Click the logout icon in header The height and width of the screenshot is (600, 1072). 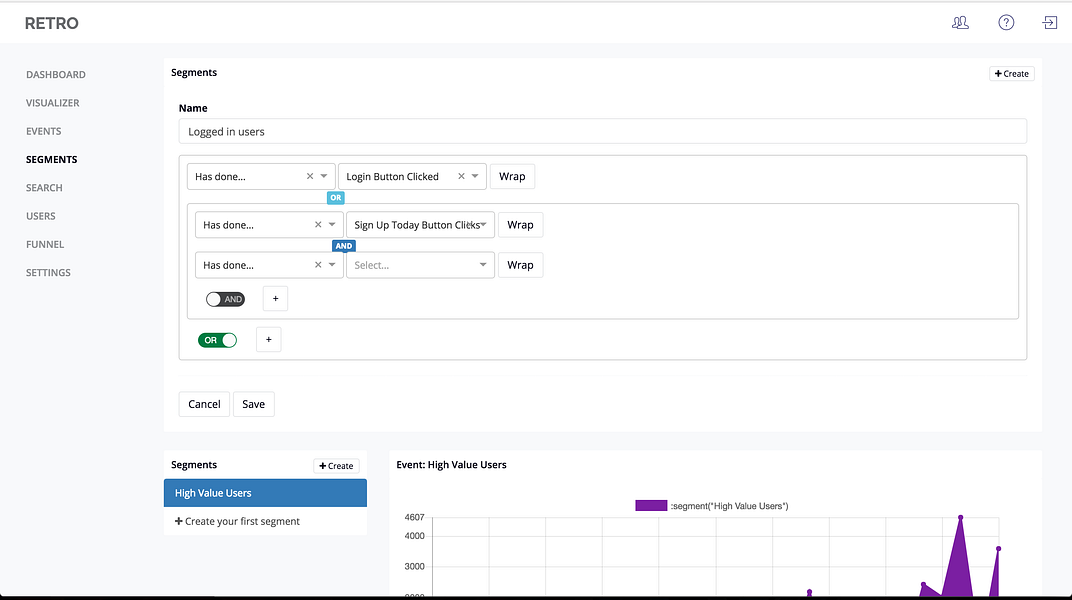[1049, 23]
